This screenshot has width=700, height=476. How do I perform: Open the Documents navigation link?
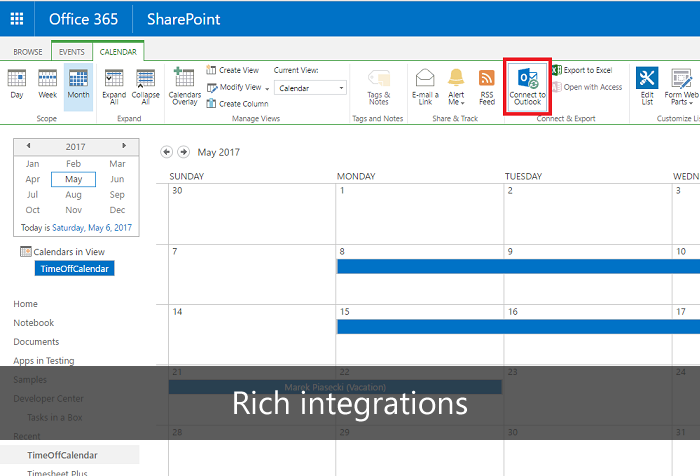(36, 342)
